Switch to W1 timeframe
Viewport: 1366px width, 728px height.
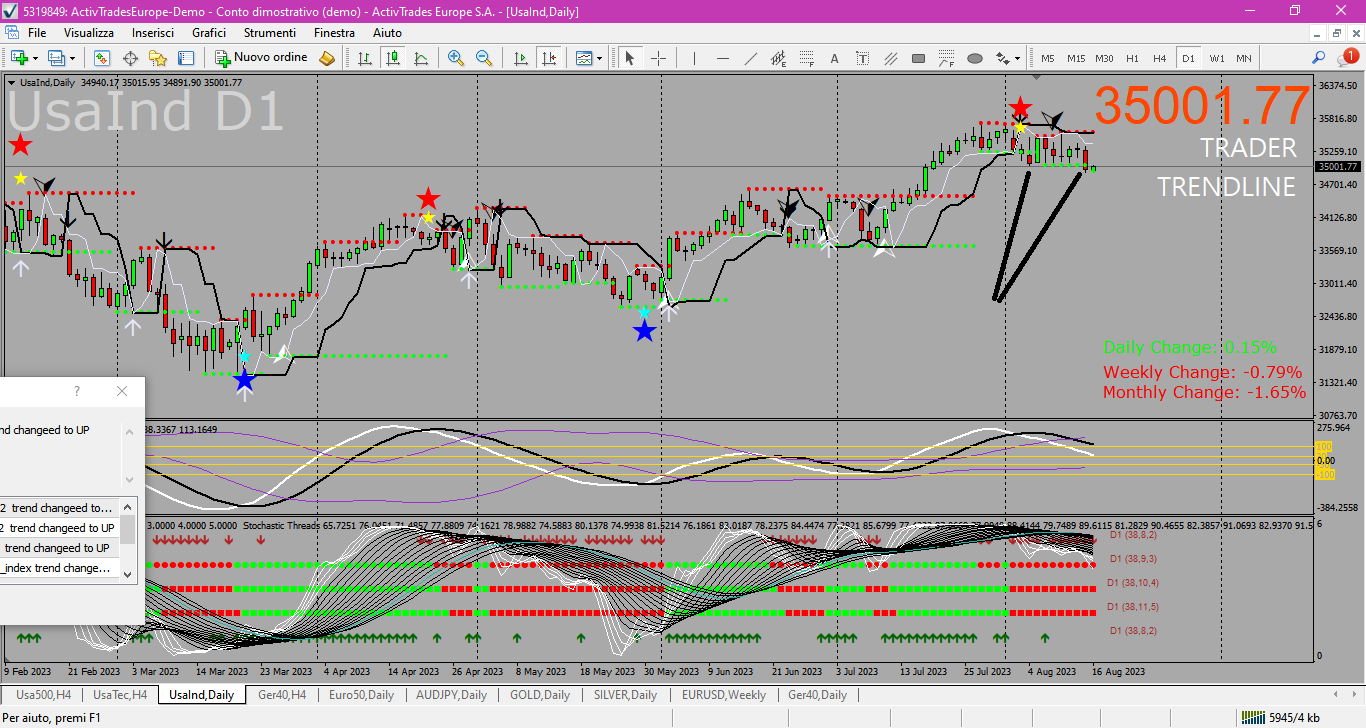[1216, 58]
